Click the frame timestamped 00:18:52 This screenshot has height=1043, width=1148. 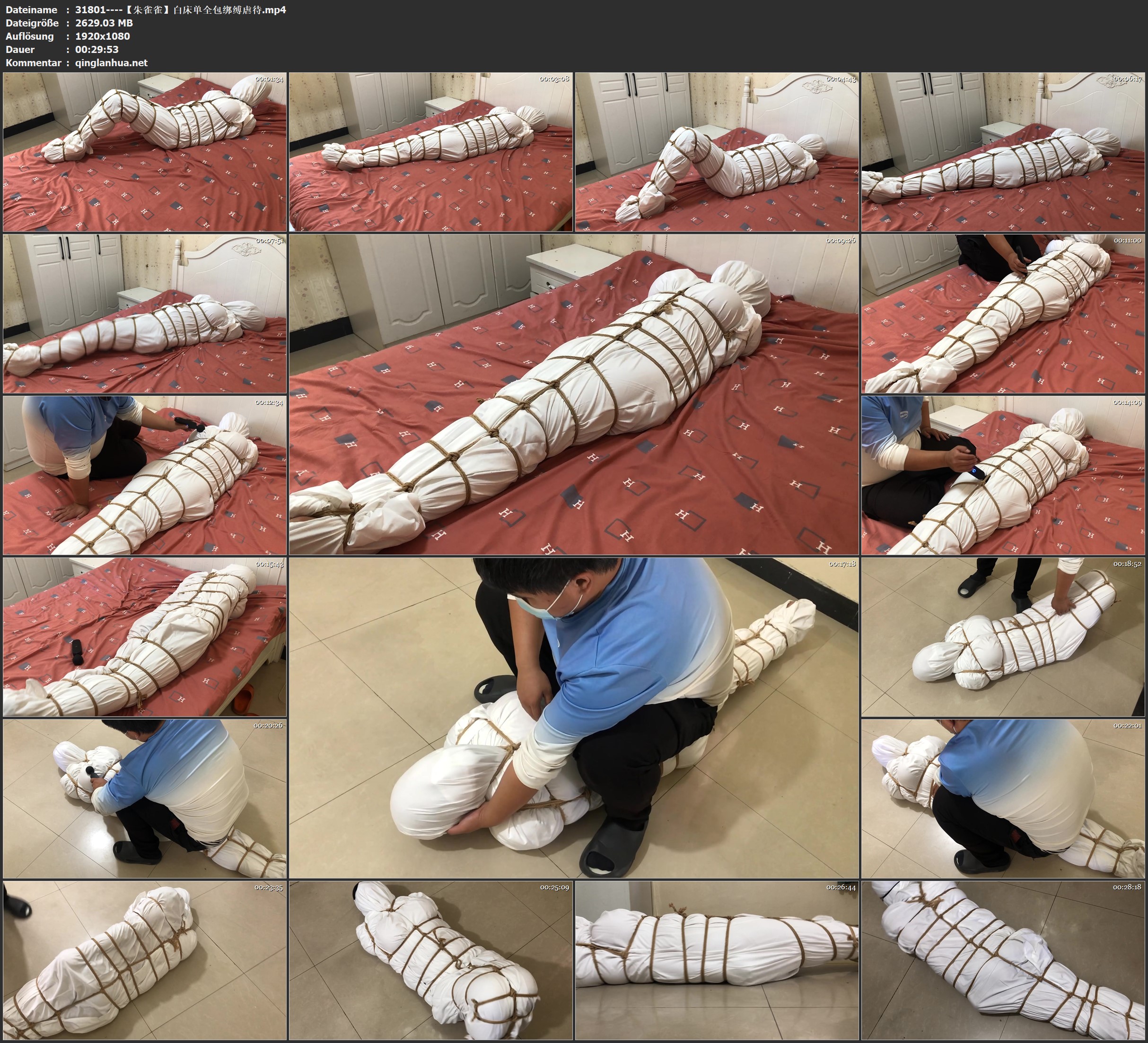(1003, 636)
